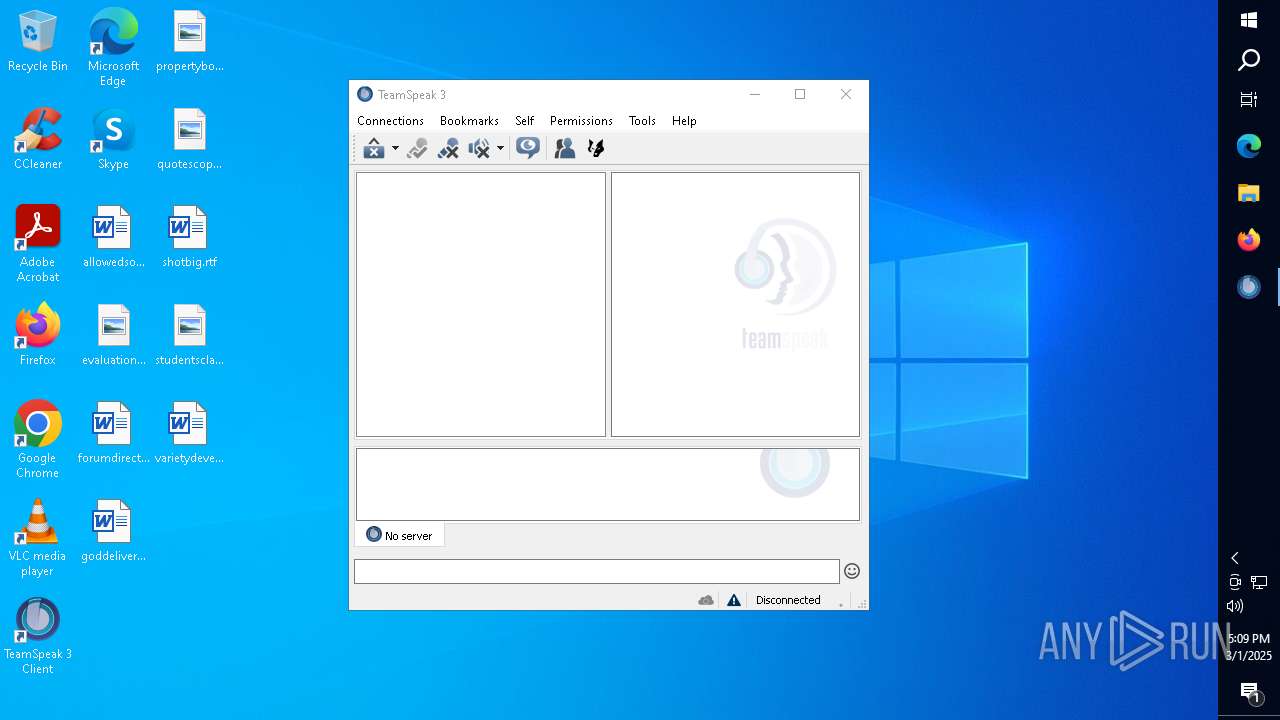Open Recycle Bin on desktop
This screenshot has width=1280, height=720.
(38, 41)
